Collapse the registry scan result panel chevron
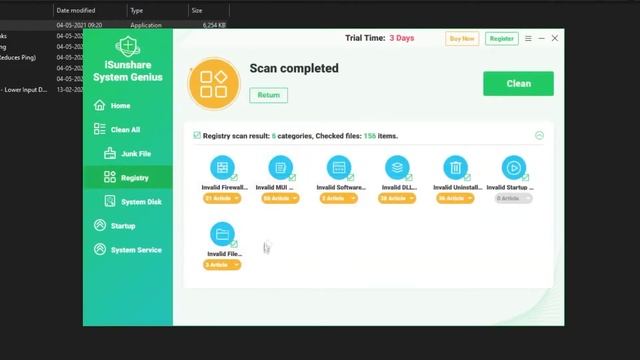The image size is (640, 360). [x=539, y=136]
